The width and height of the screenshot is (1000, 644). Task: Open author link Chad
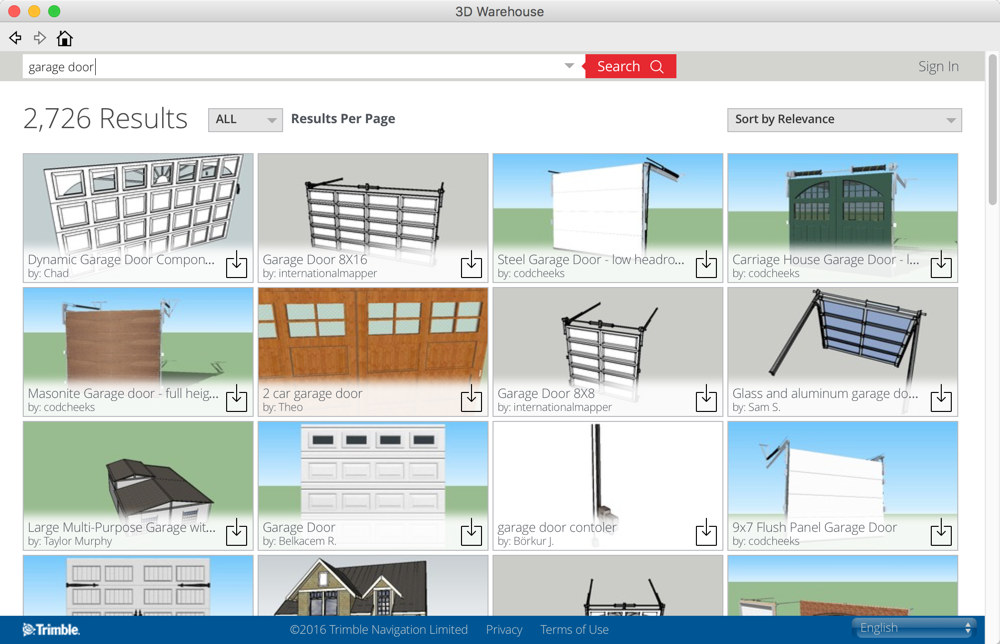pos(56,274)
